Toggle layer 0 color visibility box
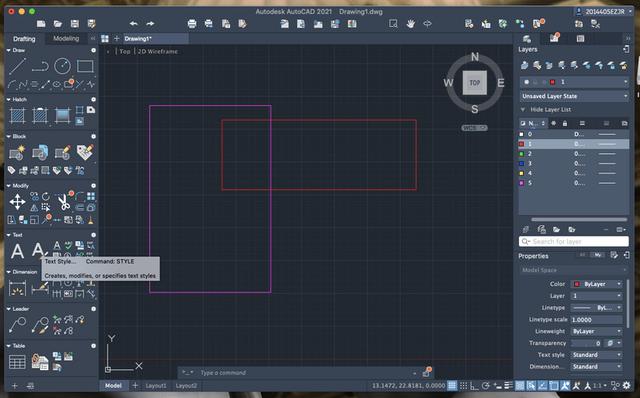640x398 pixels. coord(521,134)
